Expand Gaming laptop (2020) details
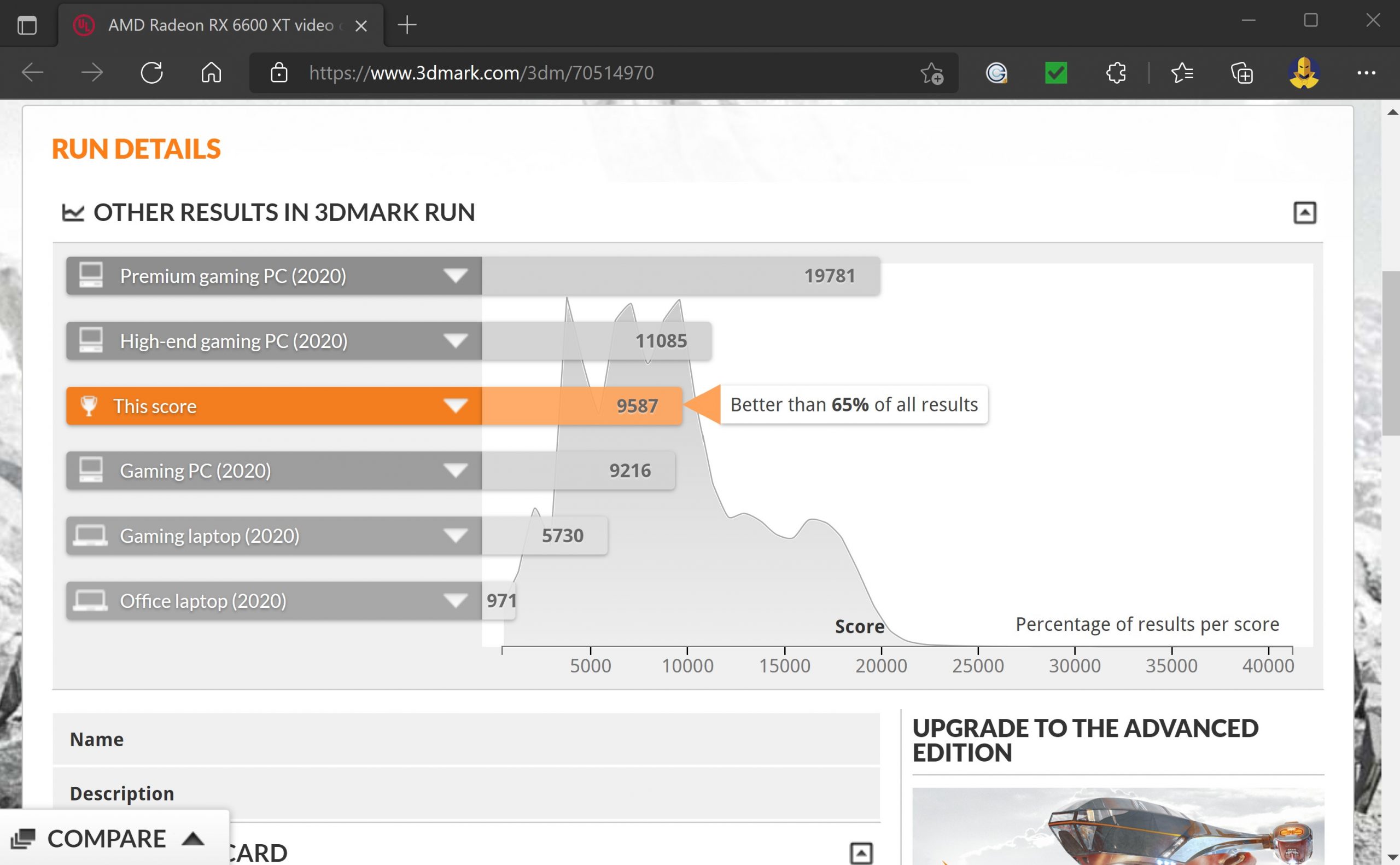 tap(455, 536)
